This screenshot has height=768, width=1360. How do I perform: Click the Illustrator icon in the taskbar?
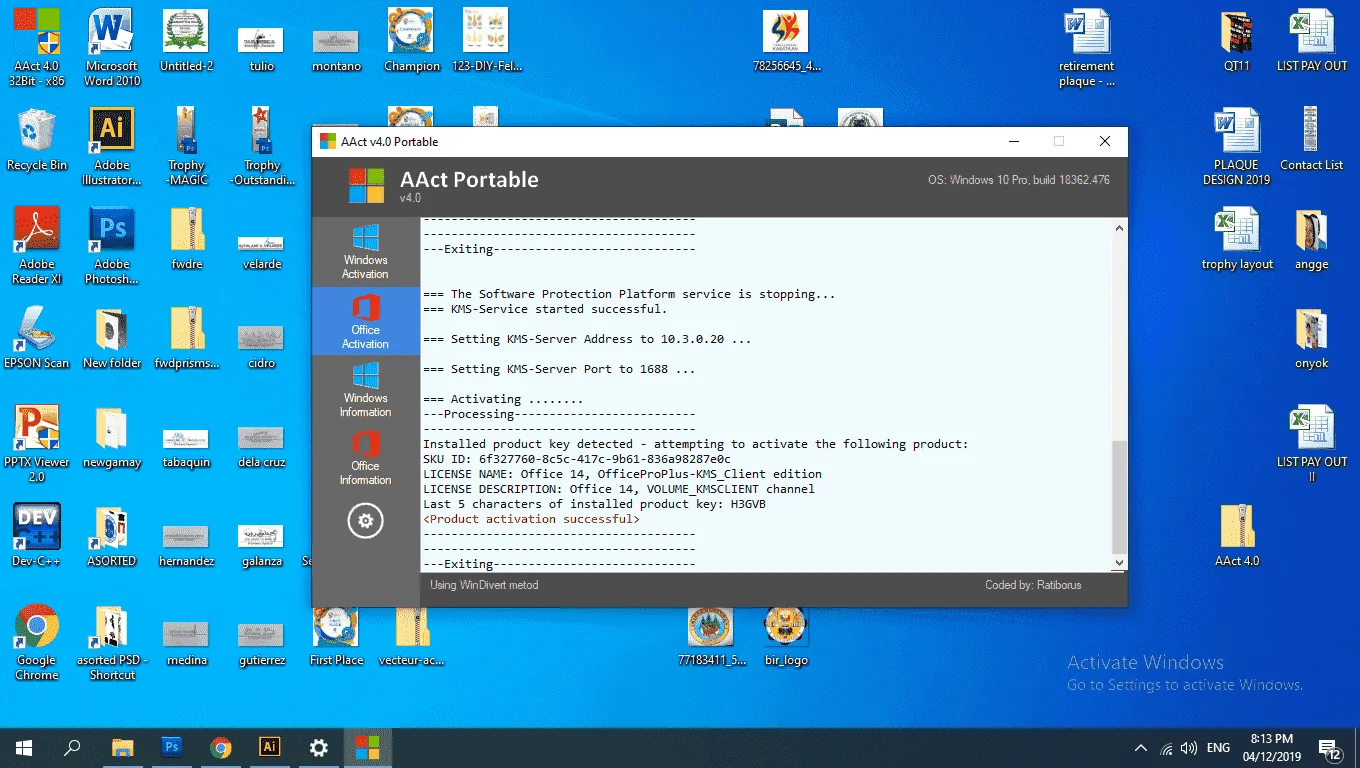[x=269, y=747]
